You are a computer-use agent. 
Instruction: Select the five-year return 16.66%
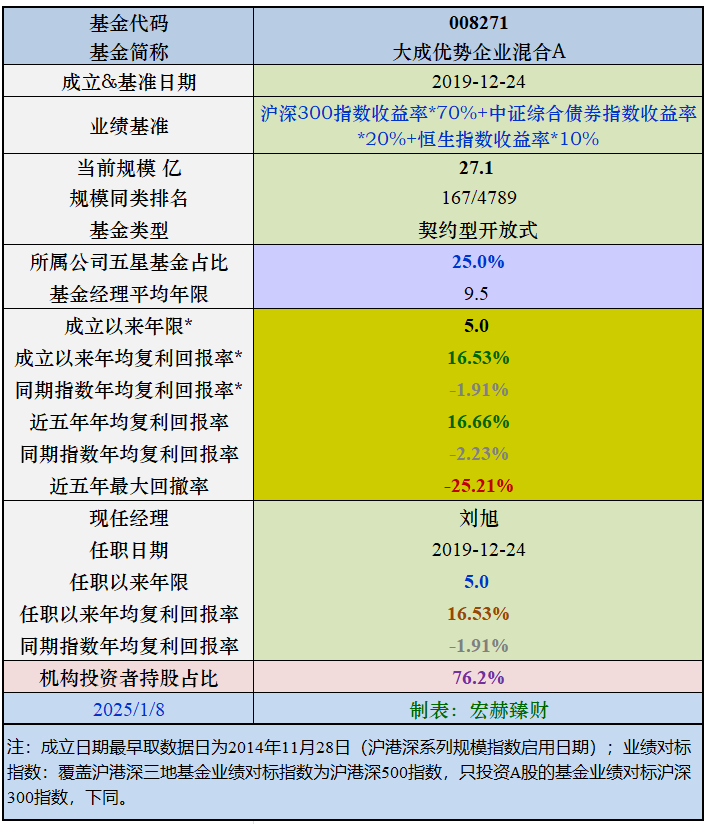click(478, 422)
